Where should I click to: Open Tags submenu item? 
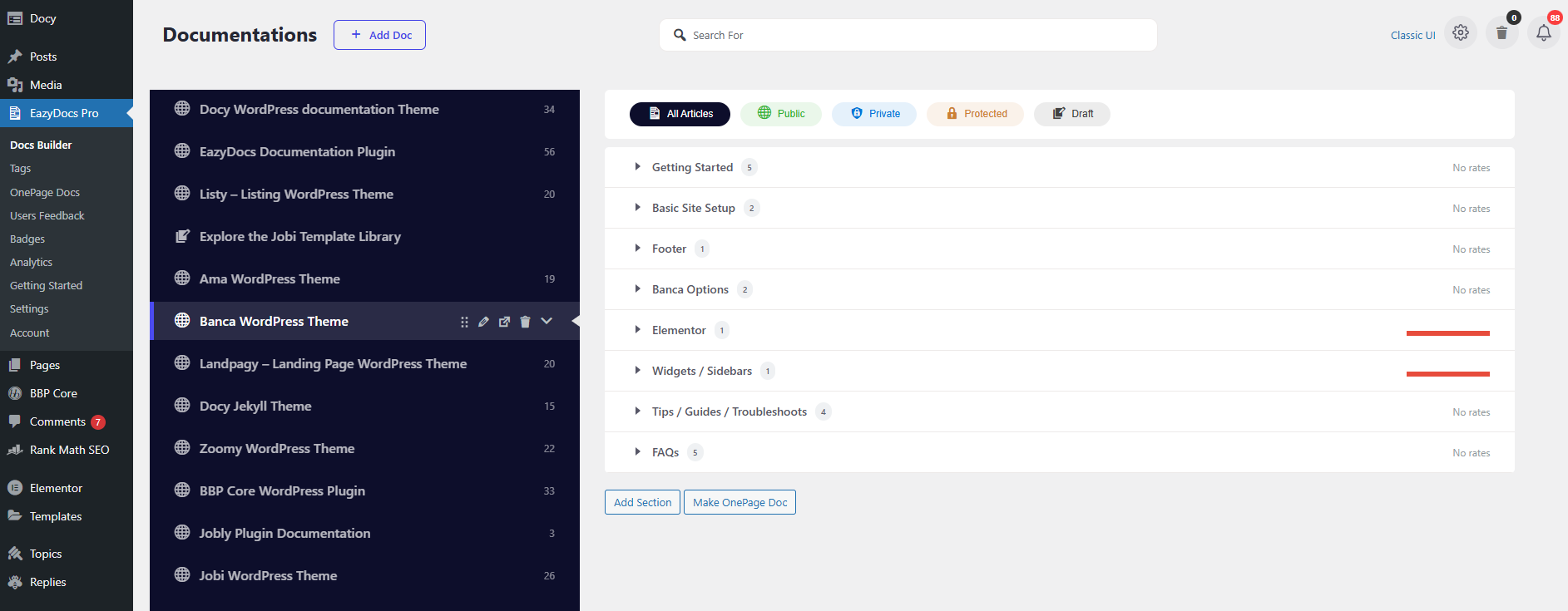[20, 169]
